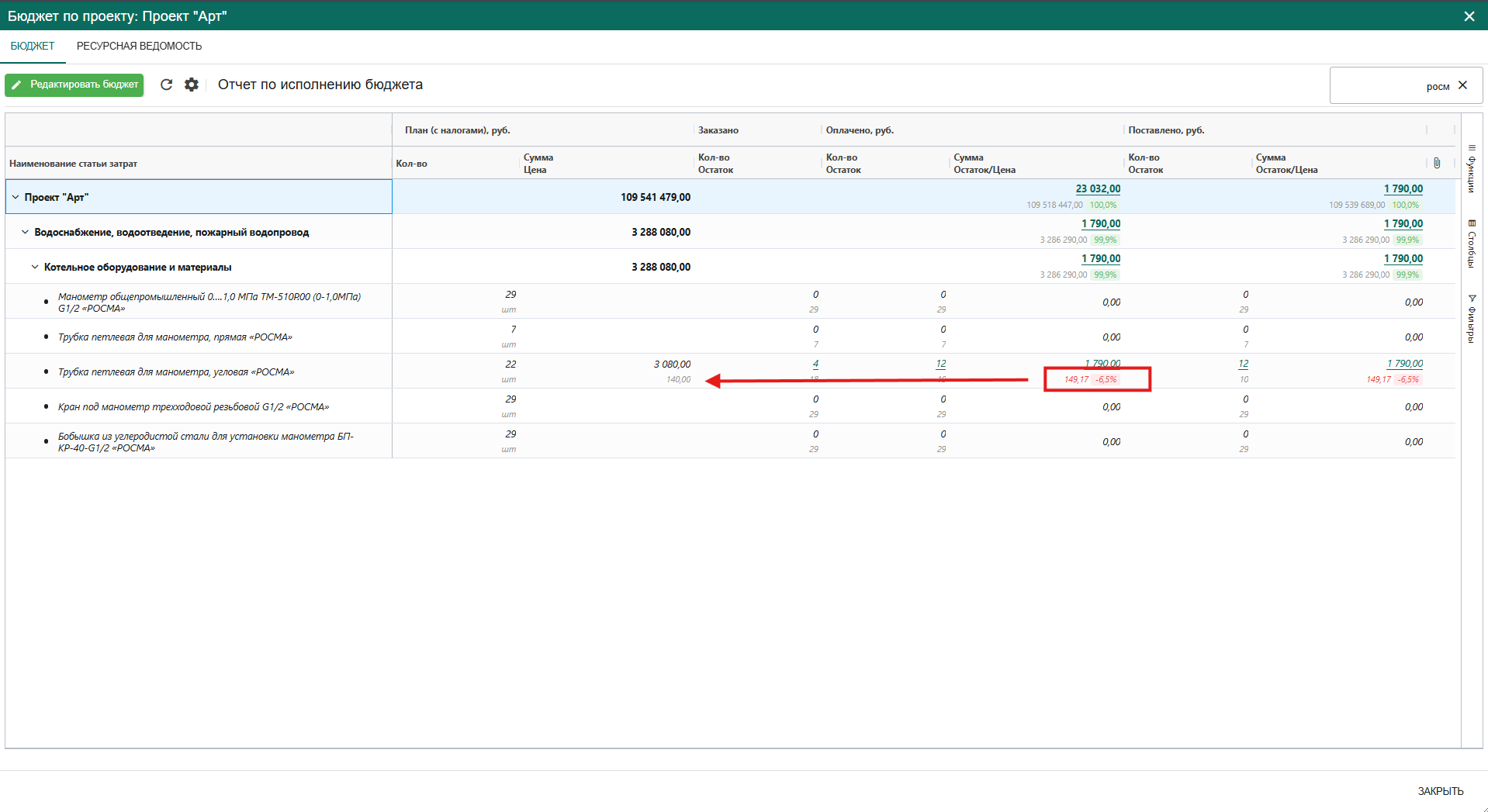
Task: Clear the search field with the X icon
Action: point(1462,85)
